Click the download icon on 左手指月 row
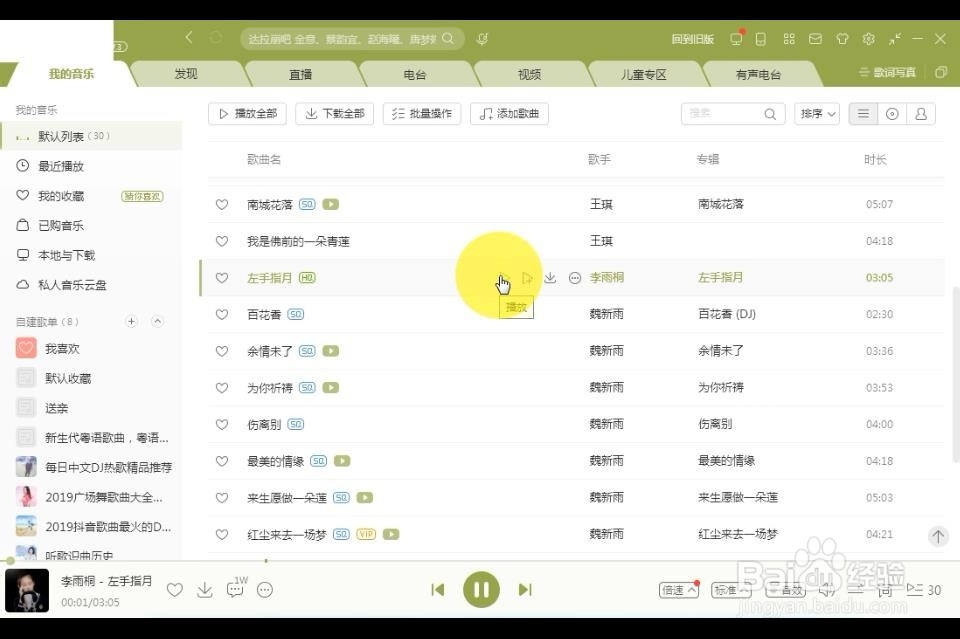 click(x=550, y=278)
